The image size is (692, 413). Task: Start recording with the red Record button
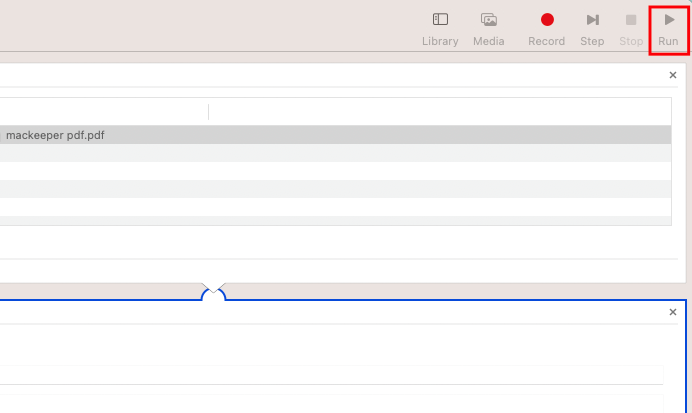point(547,30)
